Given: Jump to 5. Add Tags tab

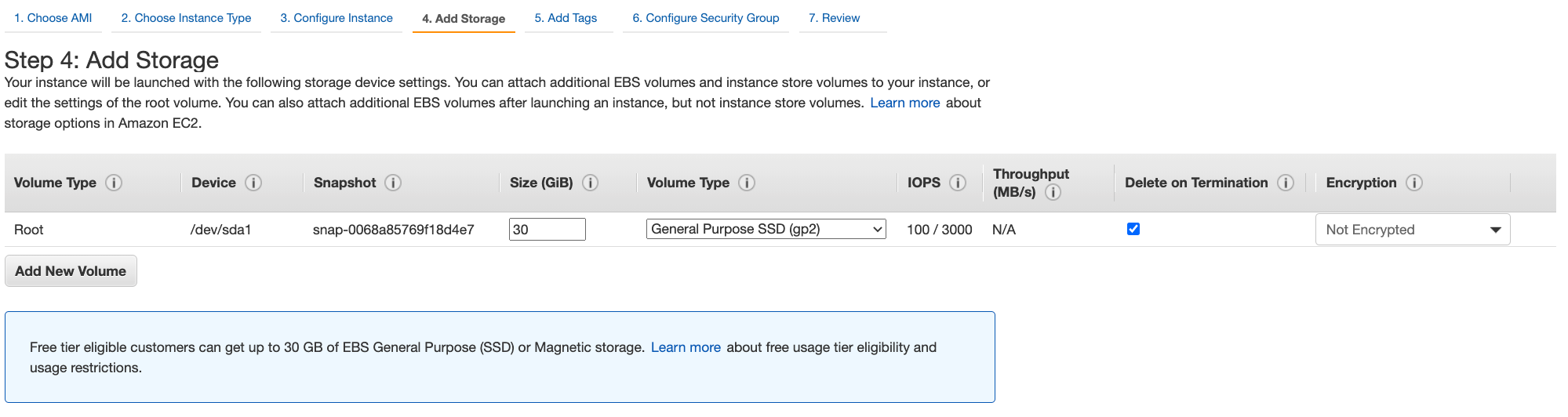Looking at the screenshot, I should pyautogui.click(x=566, y=18).
